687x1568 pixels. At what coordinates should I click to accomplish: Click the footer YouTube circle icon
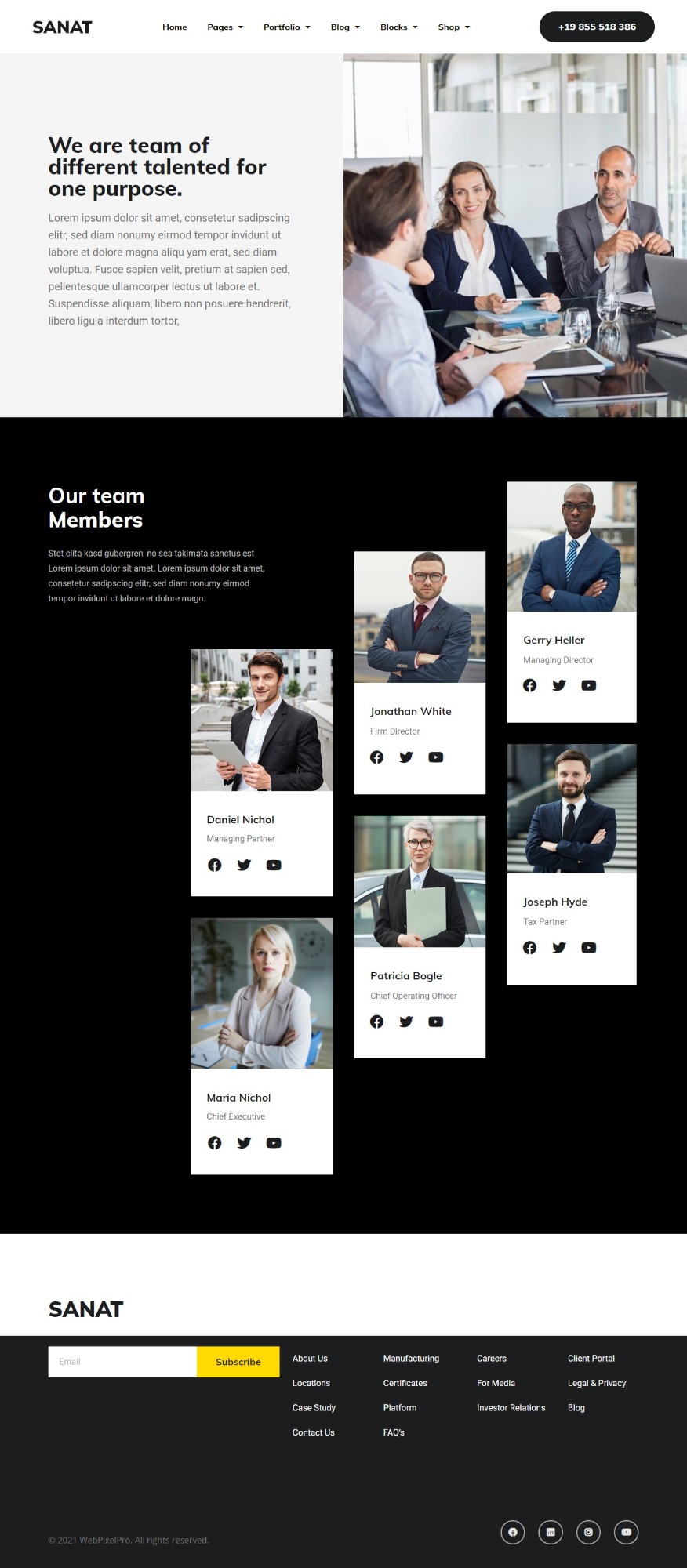[x=626, y=1532]
